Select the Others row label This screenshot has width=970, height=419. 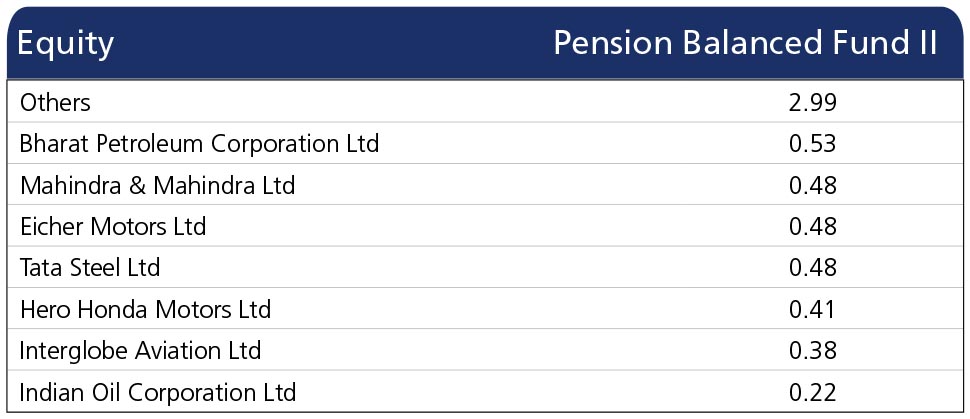[x=55, y=102]
